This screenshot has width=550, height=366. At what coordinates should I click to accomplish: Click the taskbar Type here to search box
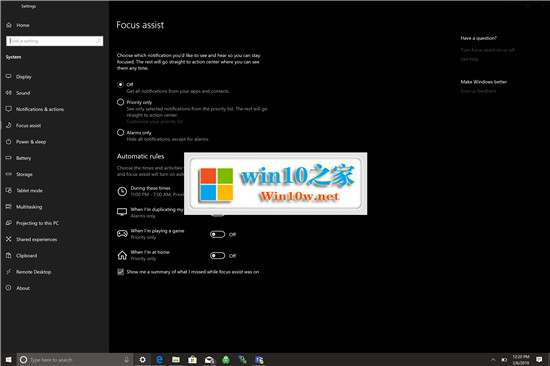coord(75,360)
